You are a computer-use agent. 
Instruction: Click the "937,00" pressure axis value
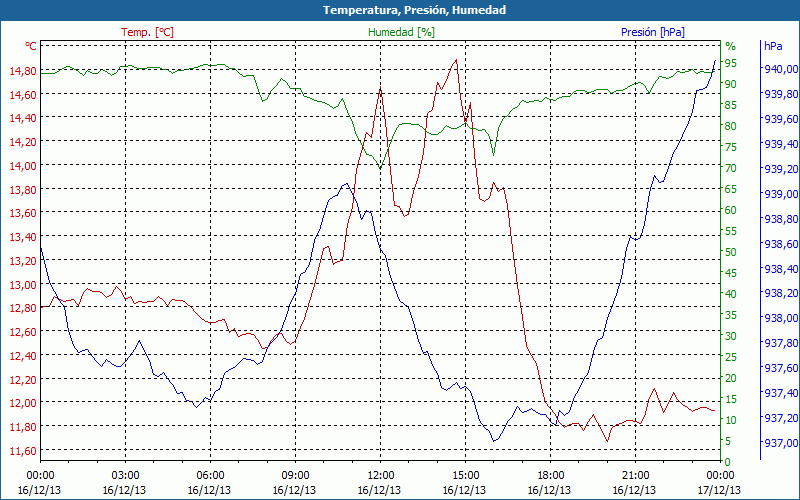[x=780, y=443]
